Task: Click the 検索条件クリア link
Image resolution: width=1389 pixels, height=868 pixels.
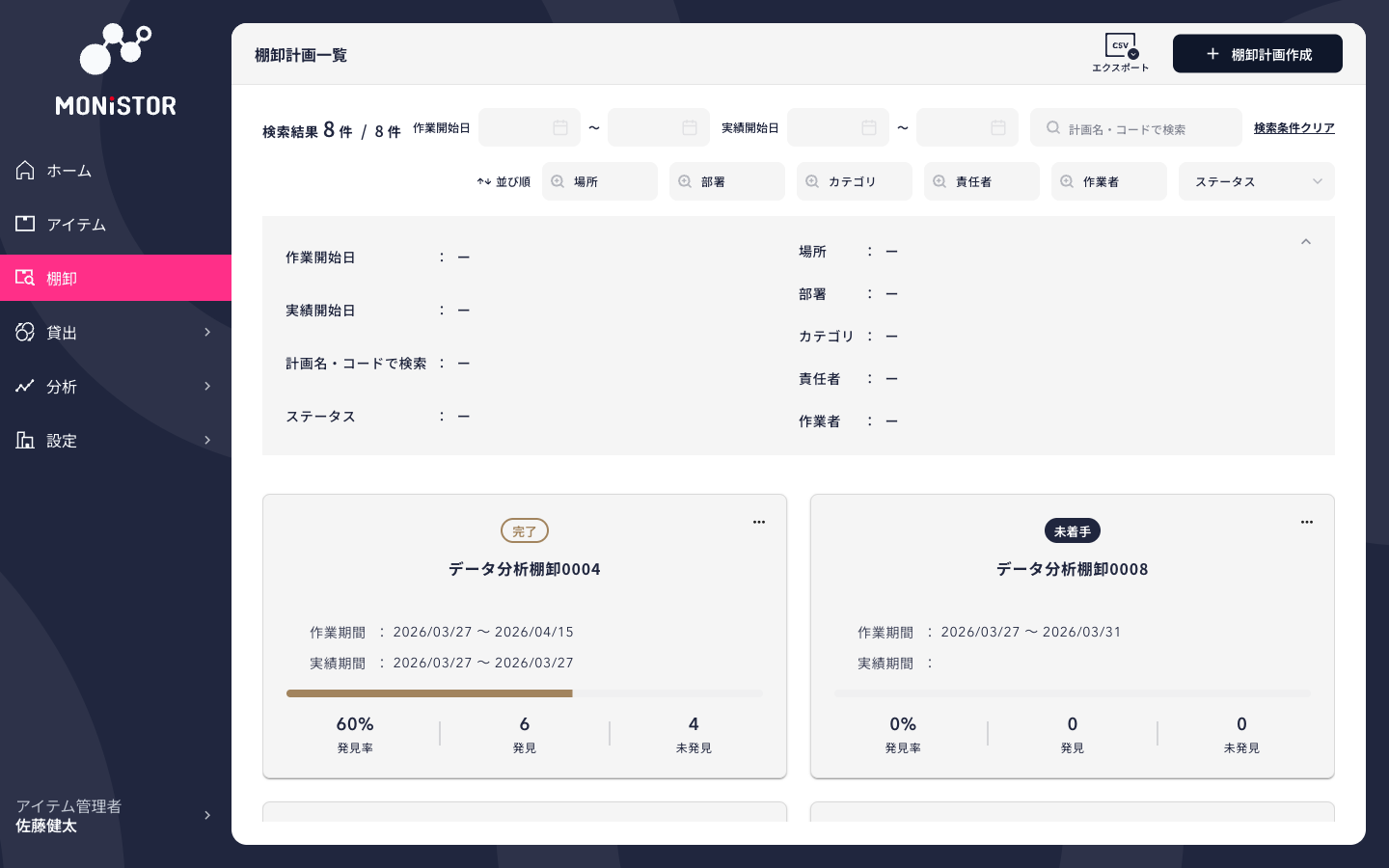Action: point(1294,127)
